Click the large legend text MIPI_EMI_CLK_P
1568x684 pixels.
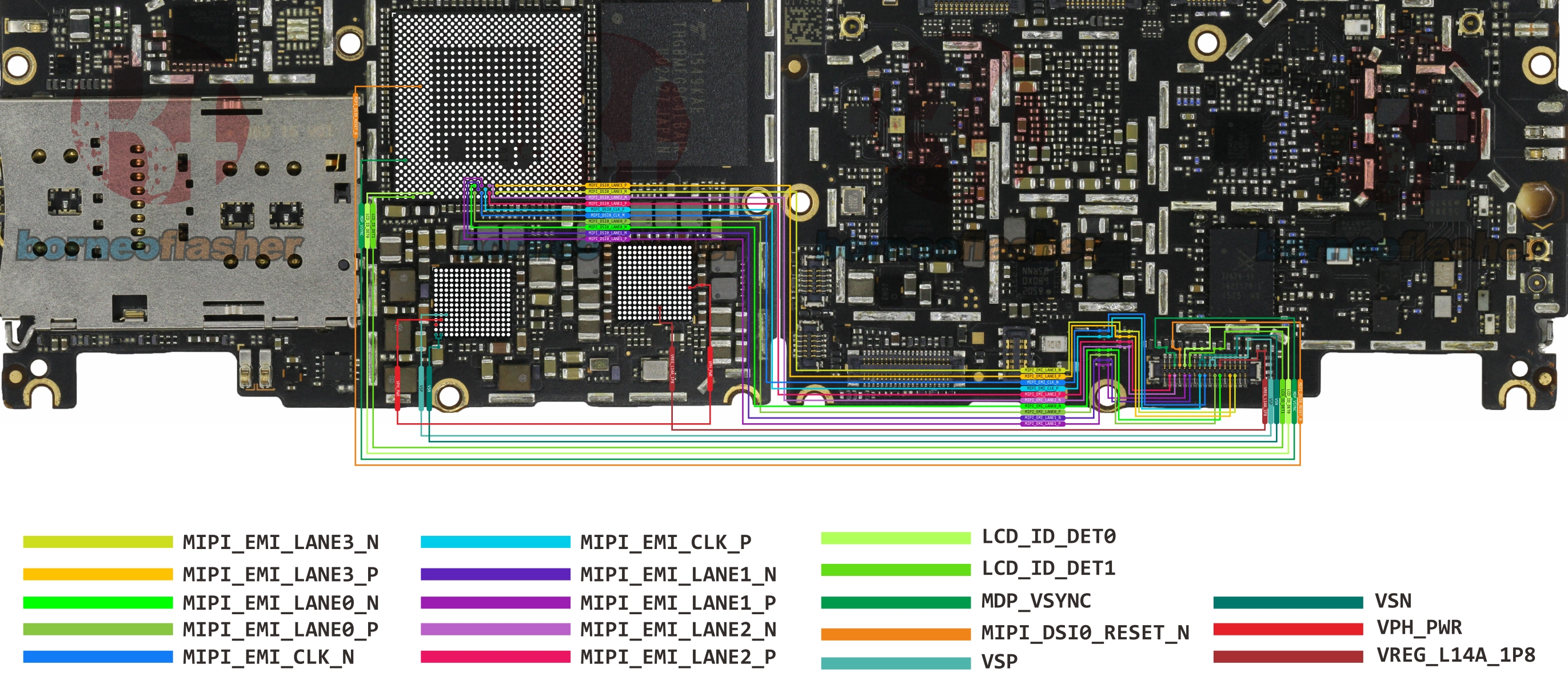666,542
